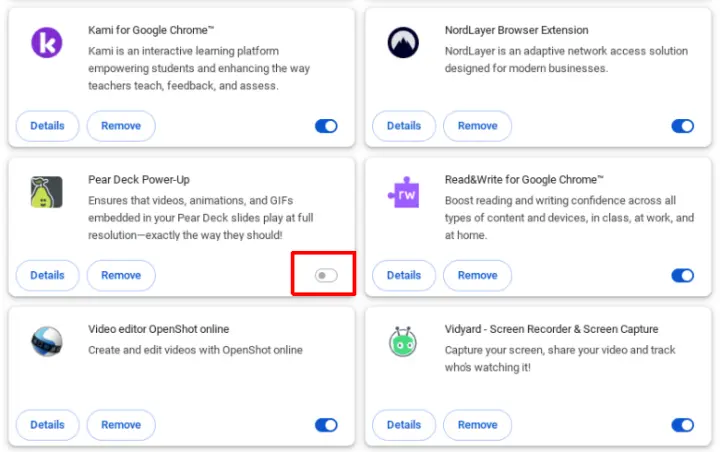This screenshot has width=720, height=452.
Task: Switch off the Video editor OpenShot toggle
Action: click(326, 425)
